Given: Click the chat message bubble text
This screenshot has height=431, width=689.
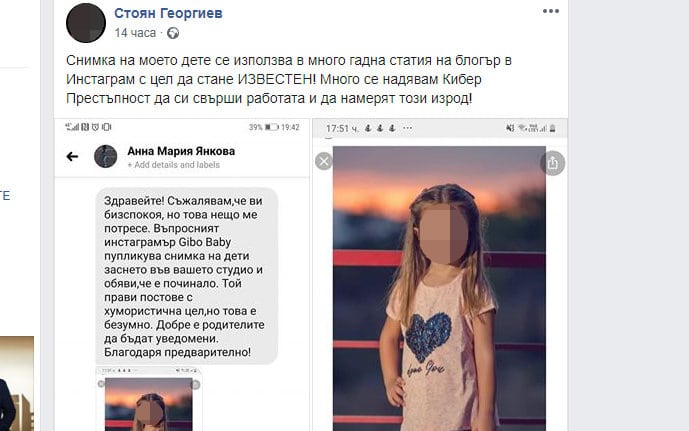Looking at the screenshot, I should (187, 276).
